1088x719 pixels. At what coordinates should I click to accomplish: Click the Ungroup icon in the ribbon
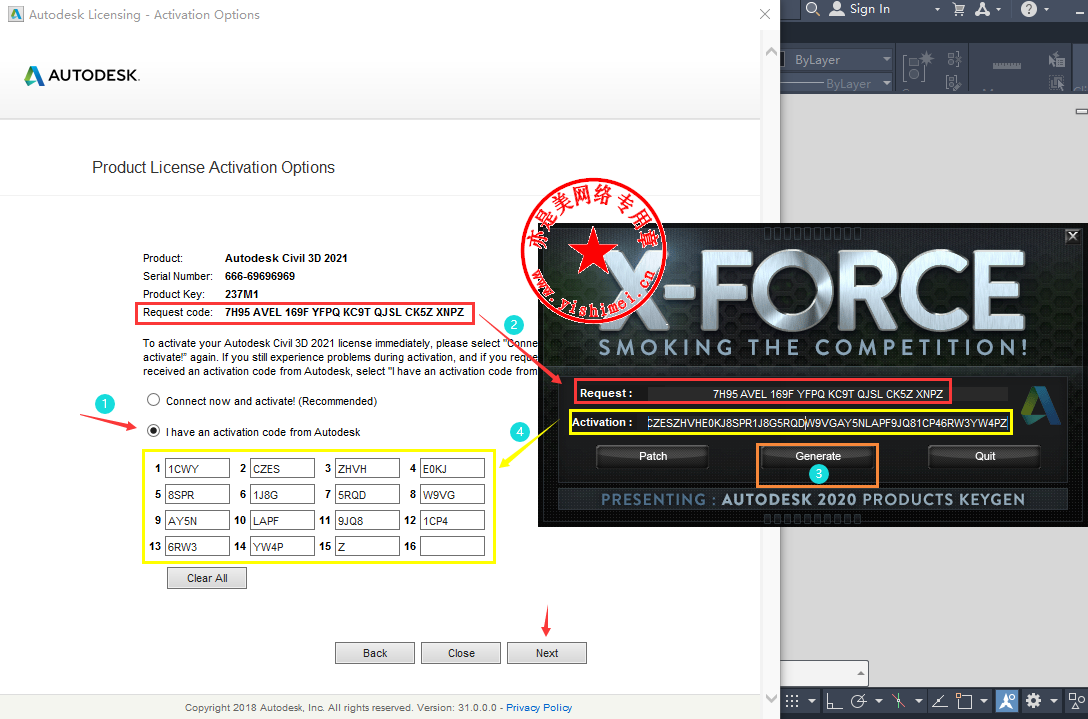click(x=954, y=59)
